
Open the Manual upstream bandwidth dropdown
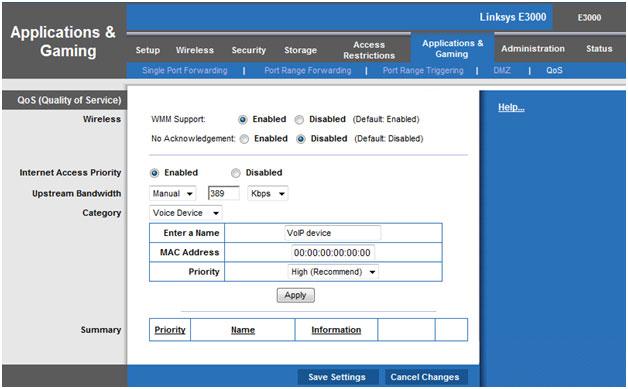pos(173,193)
